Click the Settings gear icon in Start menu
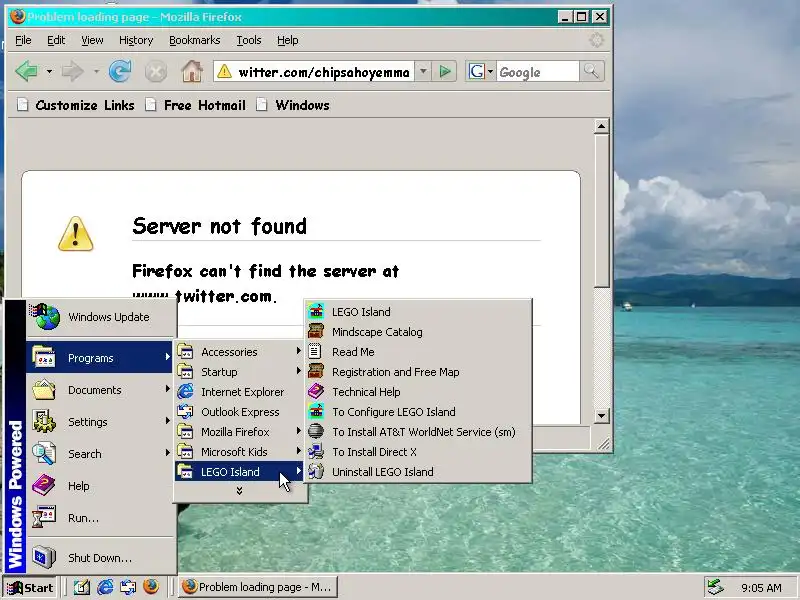 pos(44,421)
